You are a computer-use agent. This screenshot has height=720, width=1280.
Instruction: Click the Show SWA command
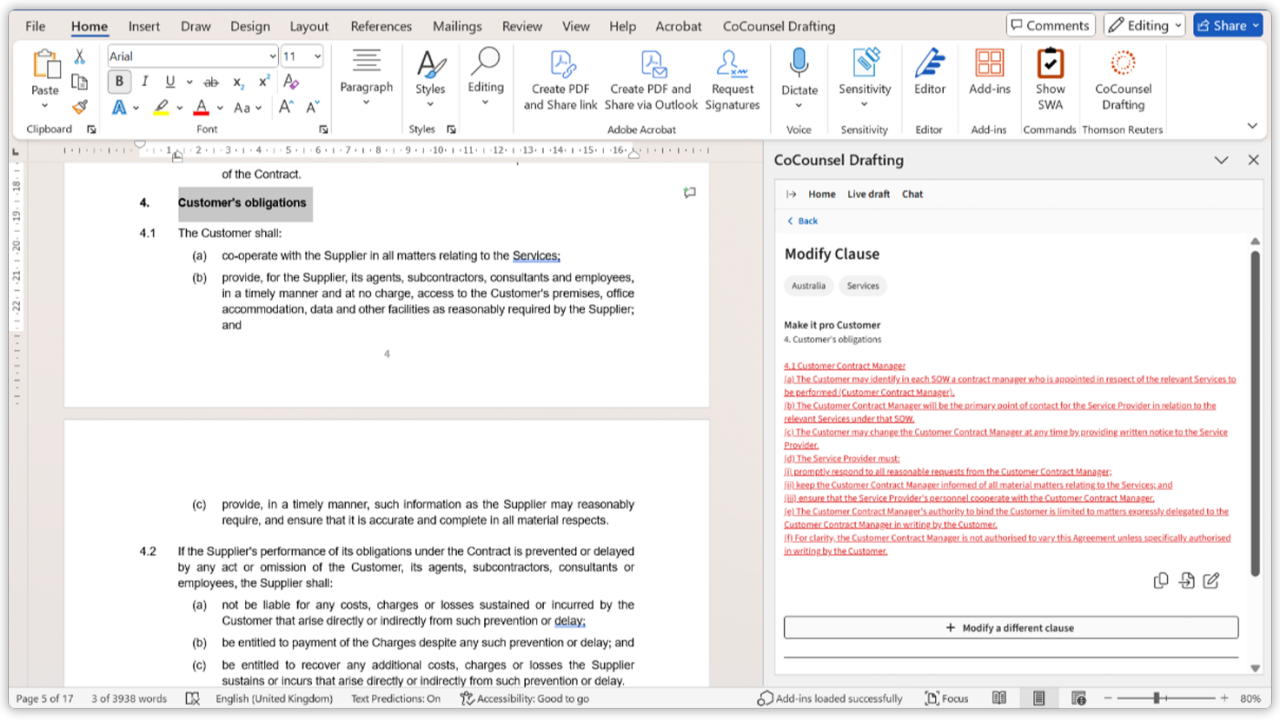tap(1050, 80)
